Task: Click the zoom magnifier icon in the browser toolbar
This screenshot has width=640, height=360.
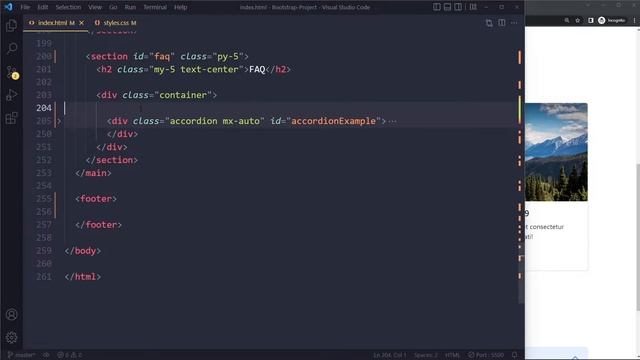Action: [567, 20]
